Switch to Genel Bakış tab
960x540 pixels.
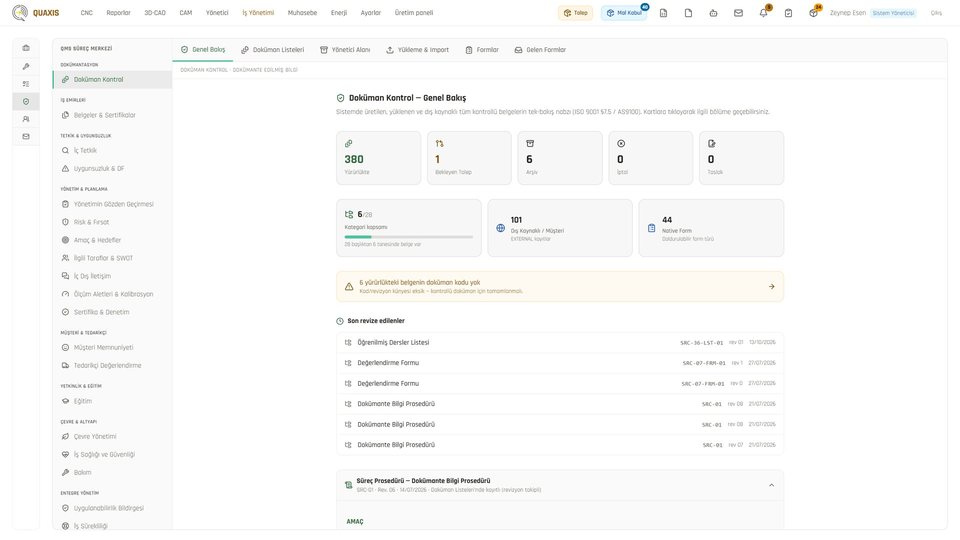coord(203,50)
